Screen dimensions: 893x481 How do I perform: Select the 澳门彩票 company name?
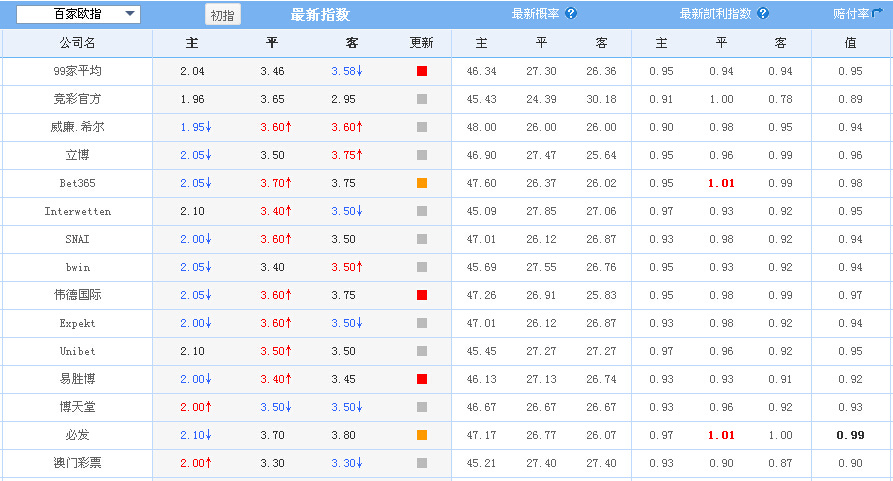(77, 463)
